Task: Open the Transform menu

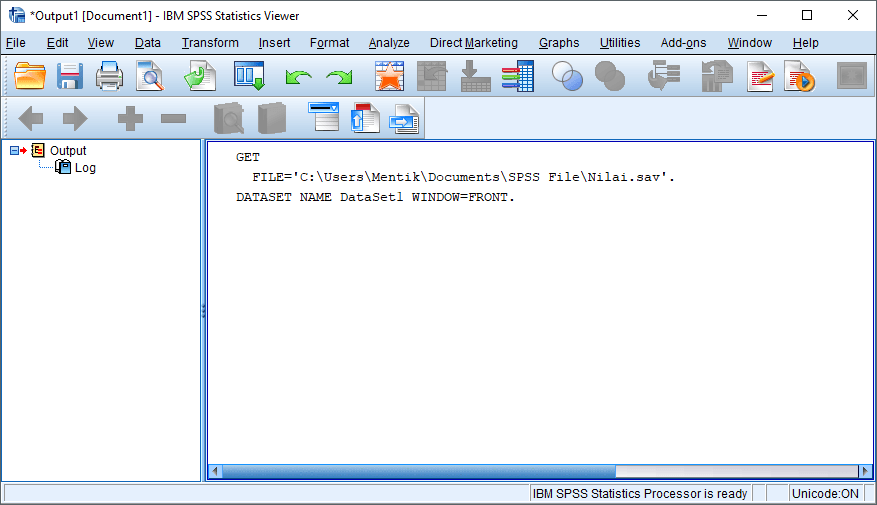Action: [x=210, y=43]
